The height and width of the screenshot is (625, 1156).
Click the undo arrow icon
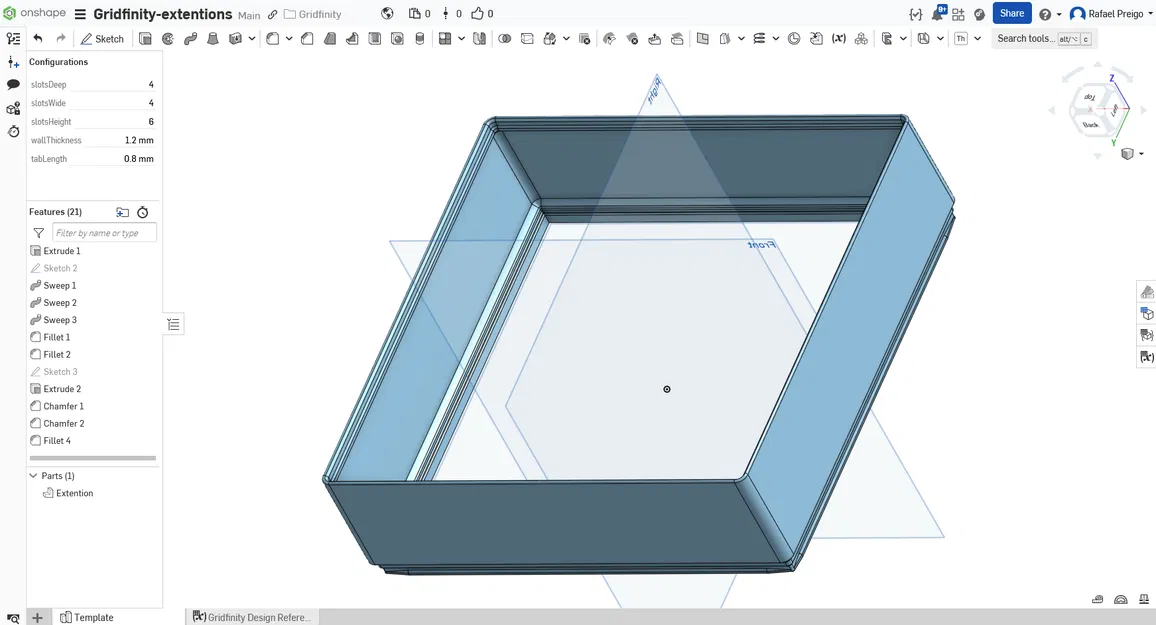(x=38, y=39)
